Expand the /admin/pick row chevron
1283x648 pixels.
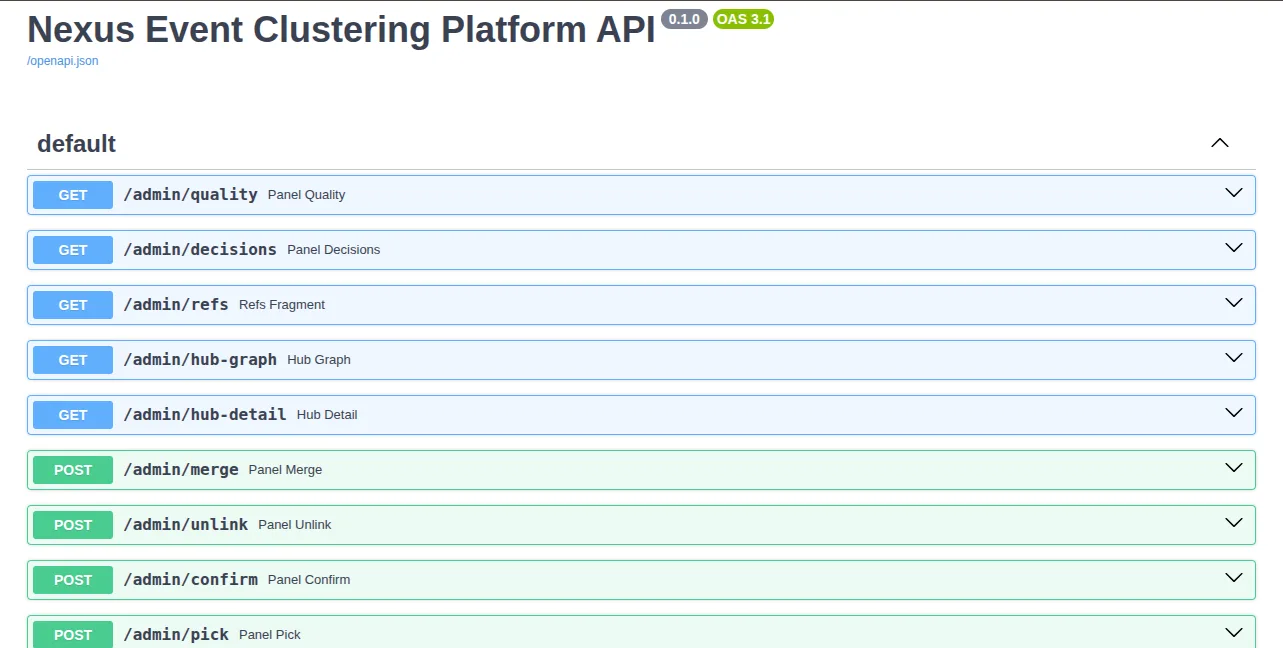(1234, 633)
